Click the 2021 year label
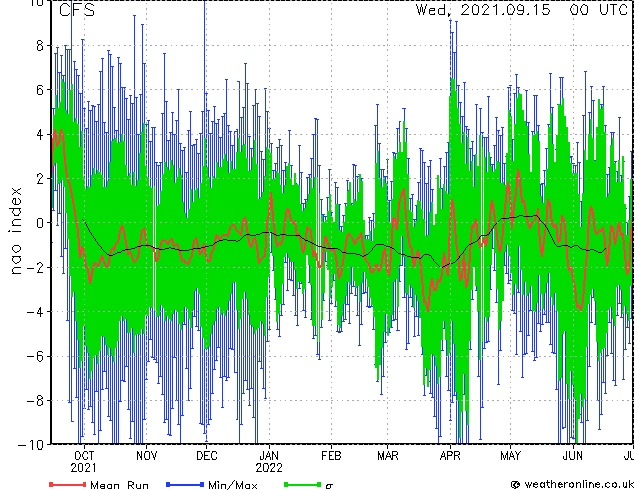This screenshot has width=634, height=490. point(84,468)
